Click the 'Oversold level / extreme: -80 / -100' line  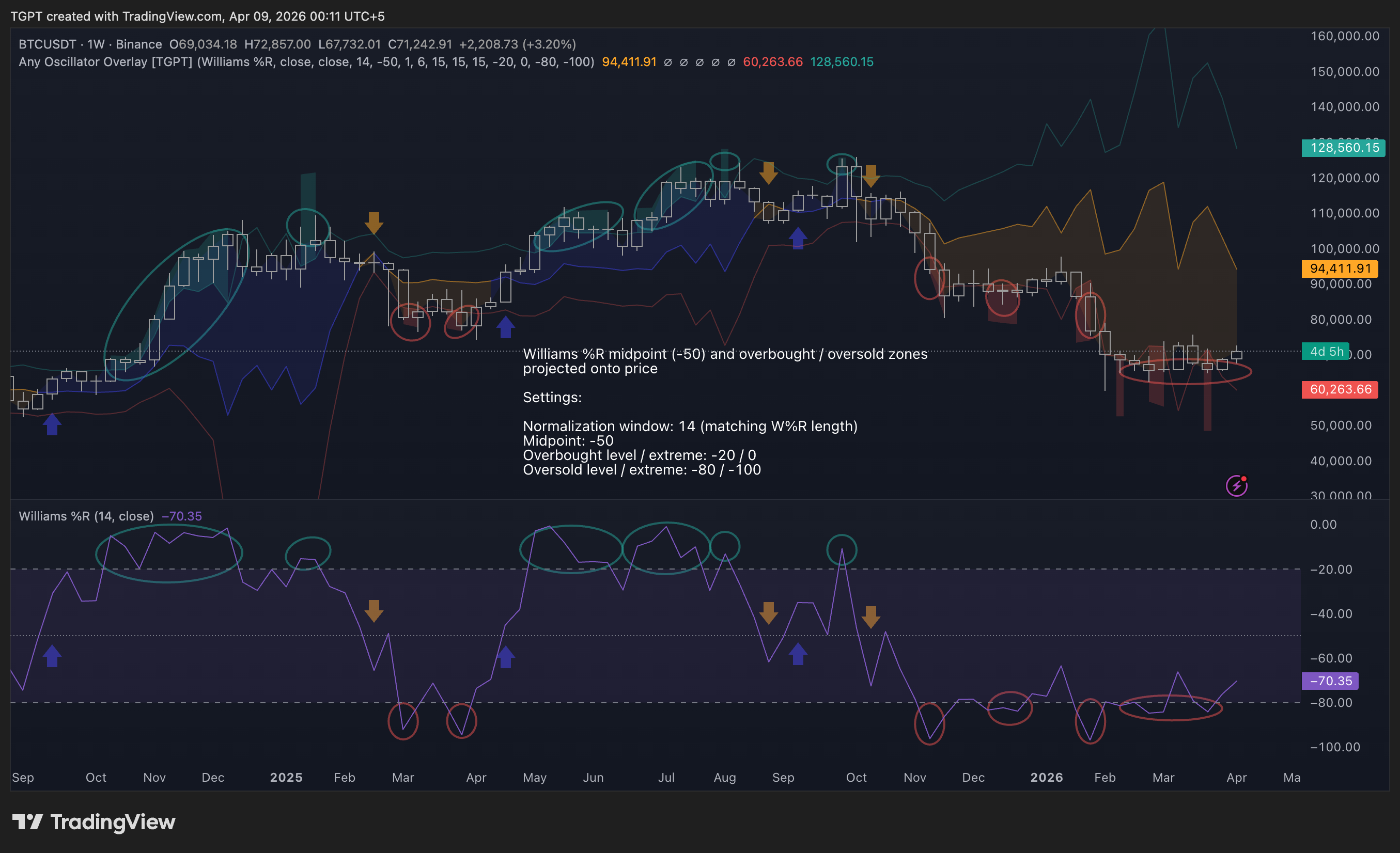click(642, 470)
